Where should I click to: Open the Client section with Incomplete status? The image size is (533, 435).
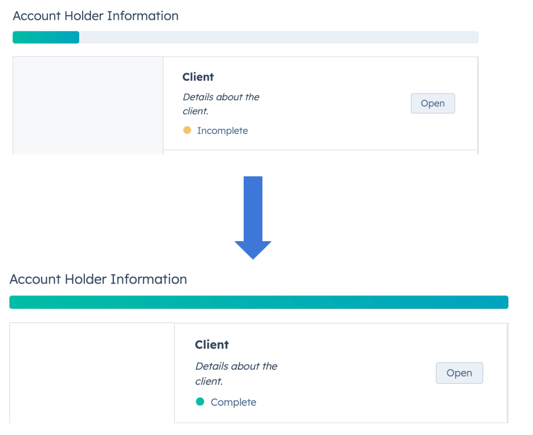point(433,103)
